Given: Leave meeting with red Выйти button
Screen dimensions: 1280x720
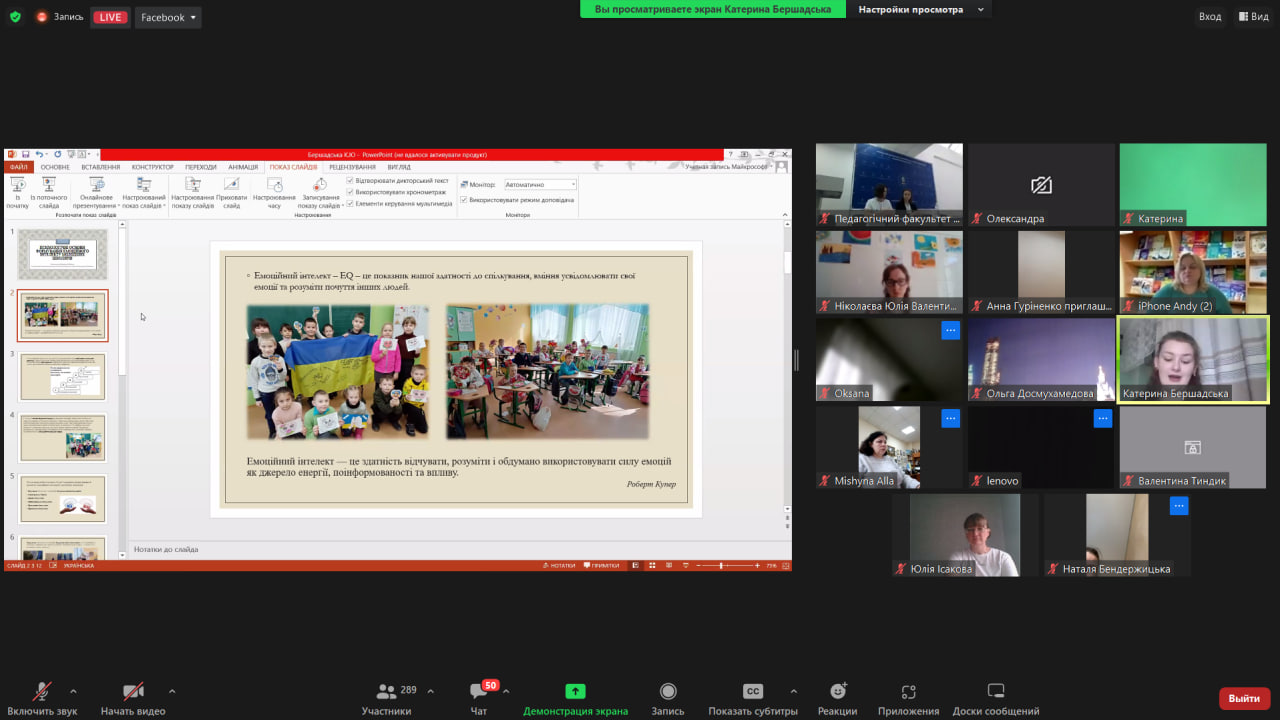Looking at the screenshot, I should (x=1244, y=698).
